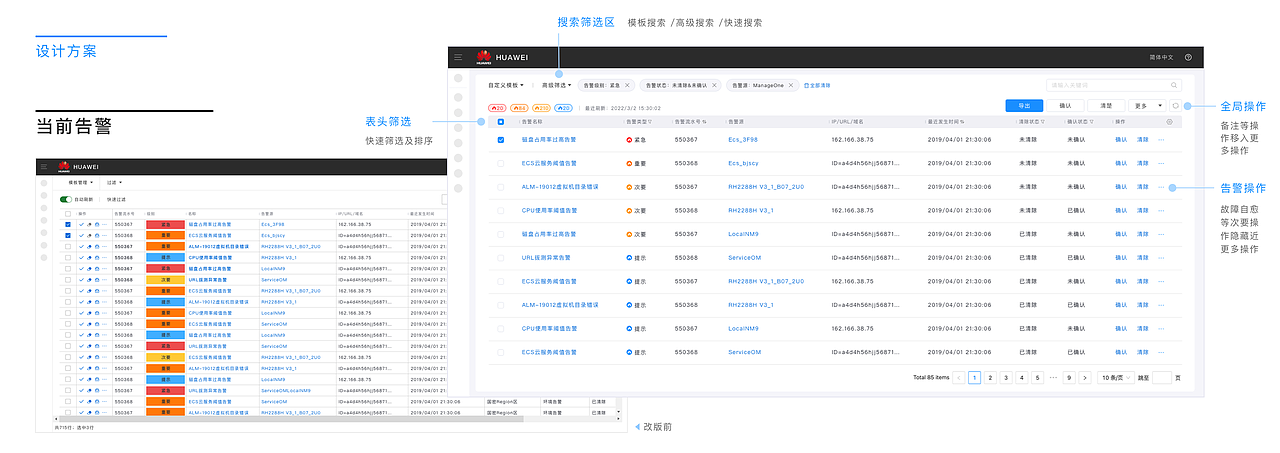Click yellow 次要 severity cell in old URL探测异常告警 row
The width and height of the screenshot is (1280, 453).
coord(165,280)
